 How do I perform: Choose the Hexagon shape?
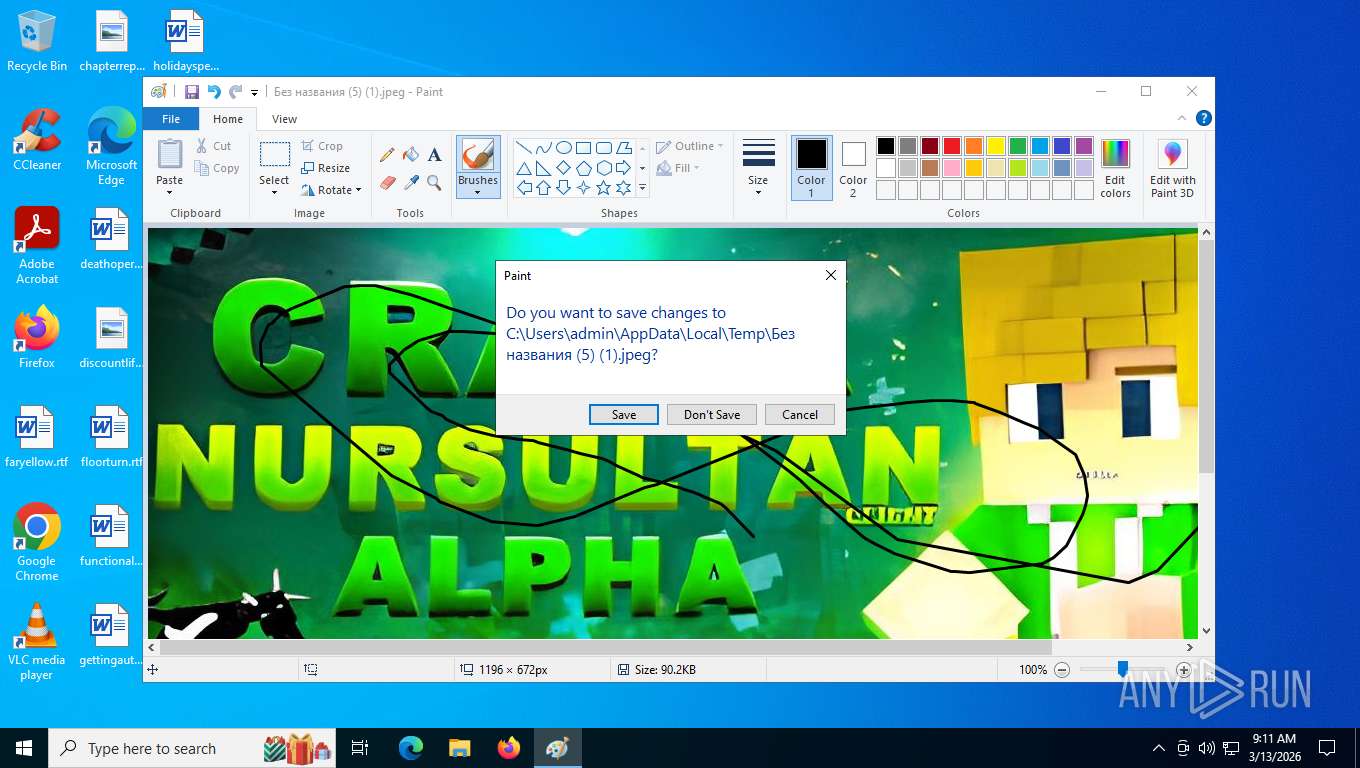pyautogui.click(x=604, y=168)
